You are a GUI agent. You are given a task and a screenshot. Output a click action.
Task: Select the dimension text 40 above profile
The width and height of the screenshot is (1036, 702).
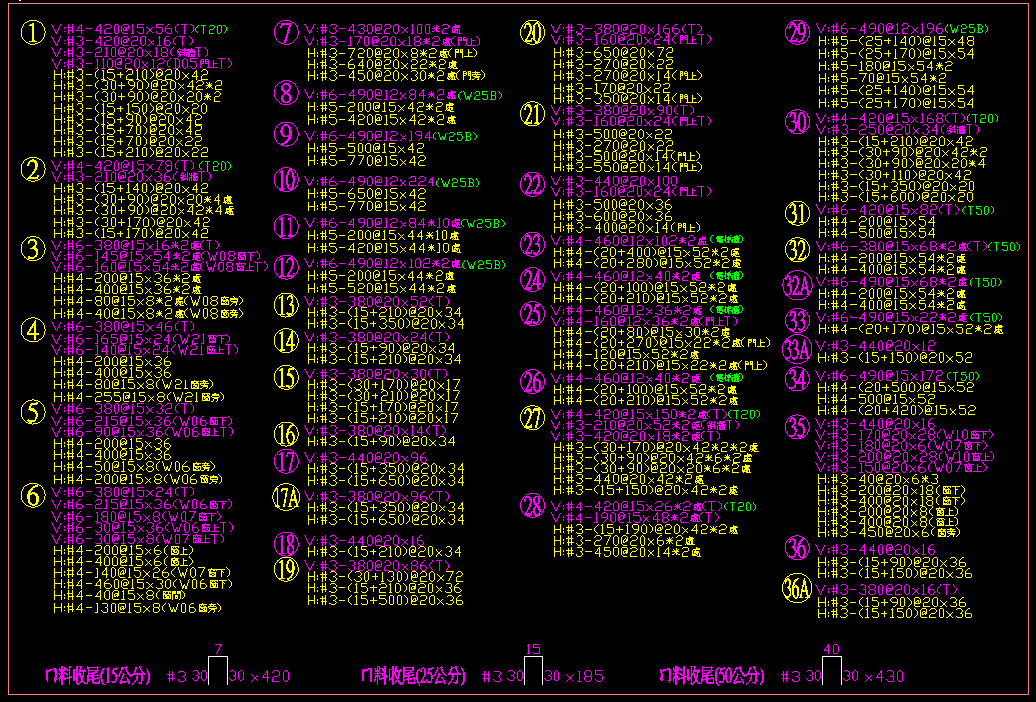(x=831, y=649)
